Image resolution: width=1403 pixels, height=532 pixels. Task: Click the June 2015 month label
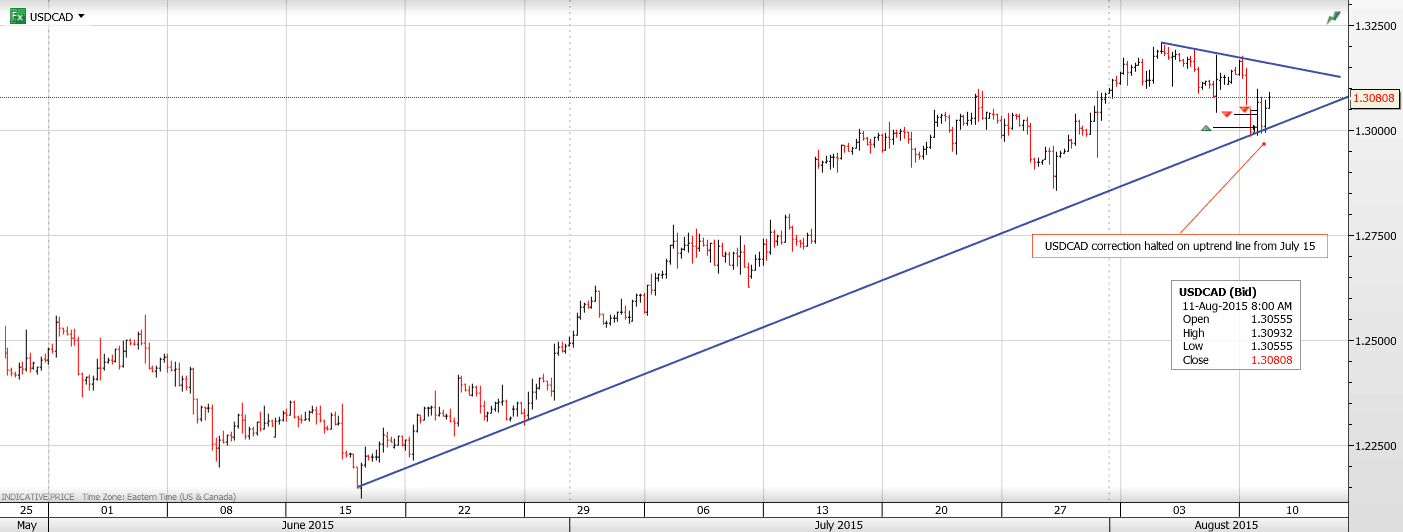[x=308, y=524]
